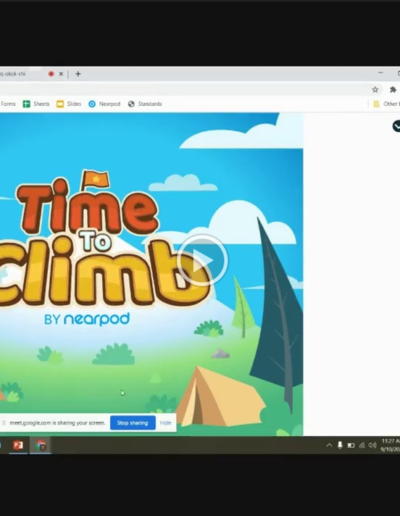The width and height of the screenshot is (400, 516).
Task: Open a new browser tab
Action: point(78,74)
